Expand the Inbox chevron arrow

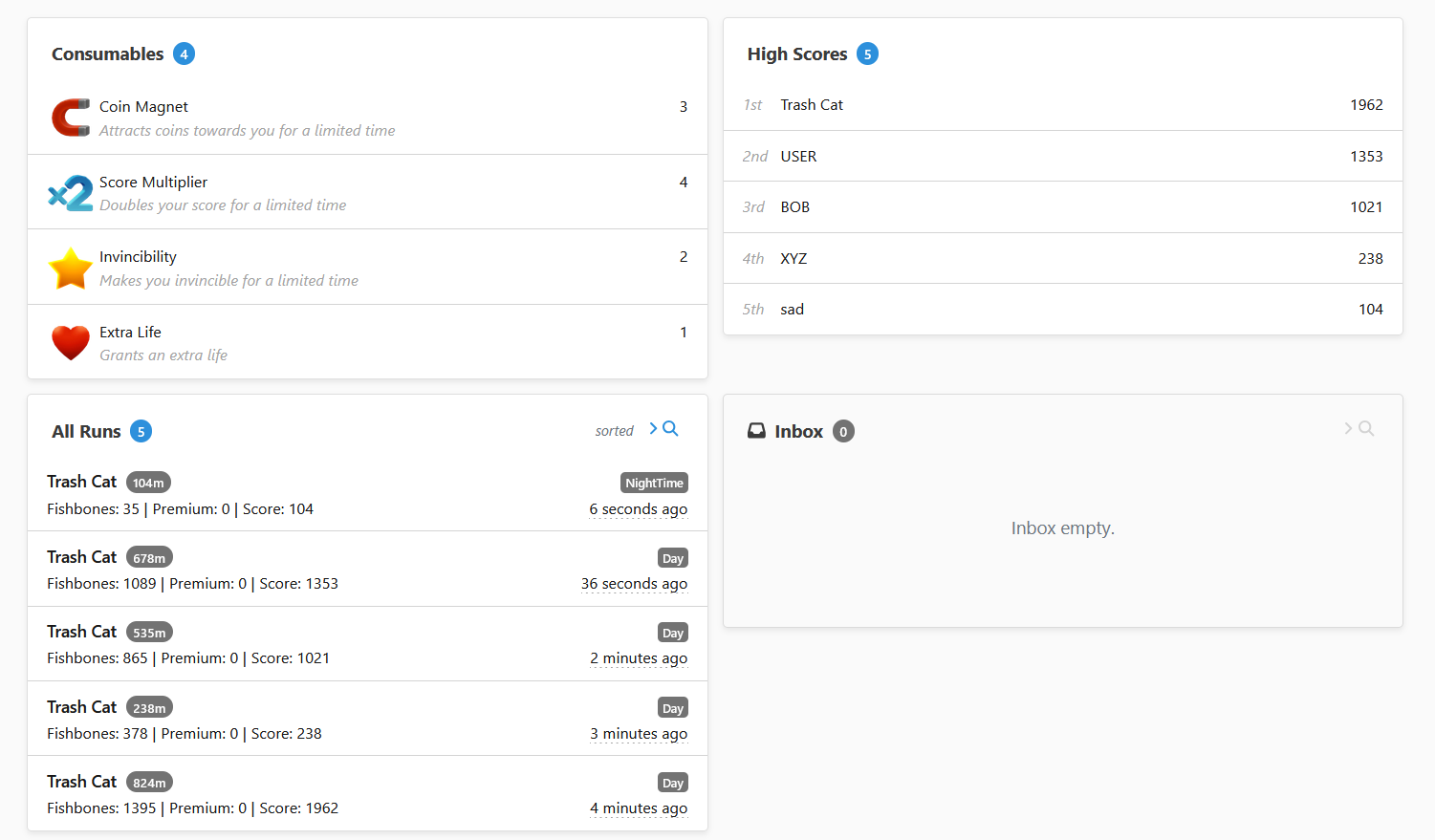[x=1347, y=428]
